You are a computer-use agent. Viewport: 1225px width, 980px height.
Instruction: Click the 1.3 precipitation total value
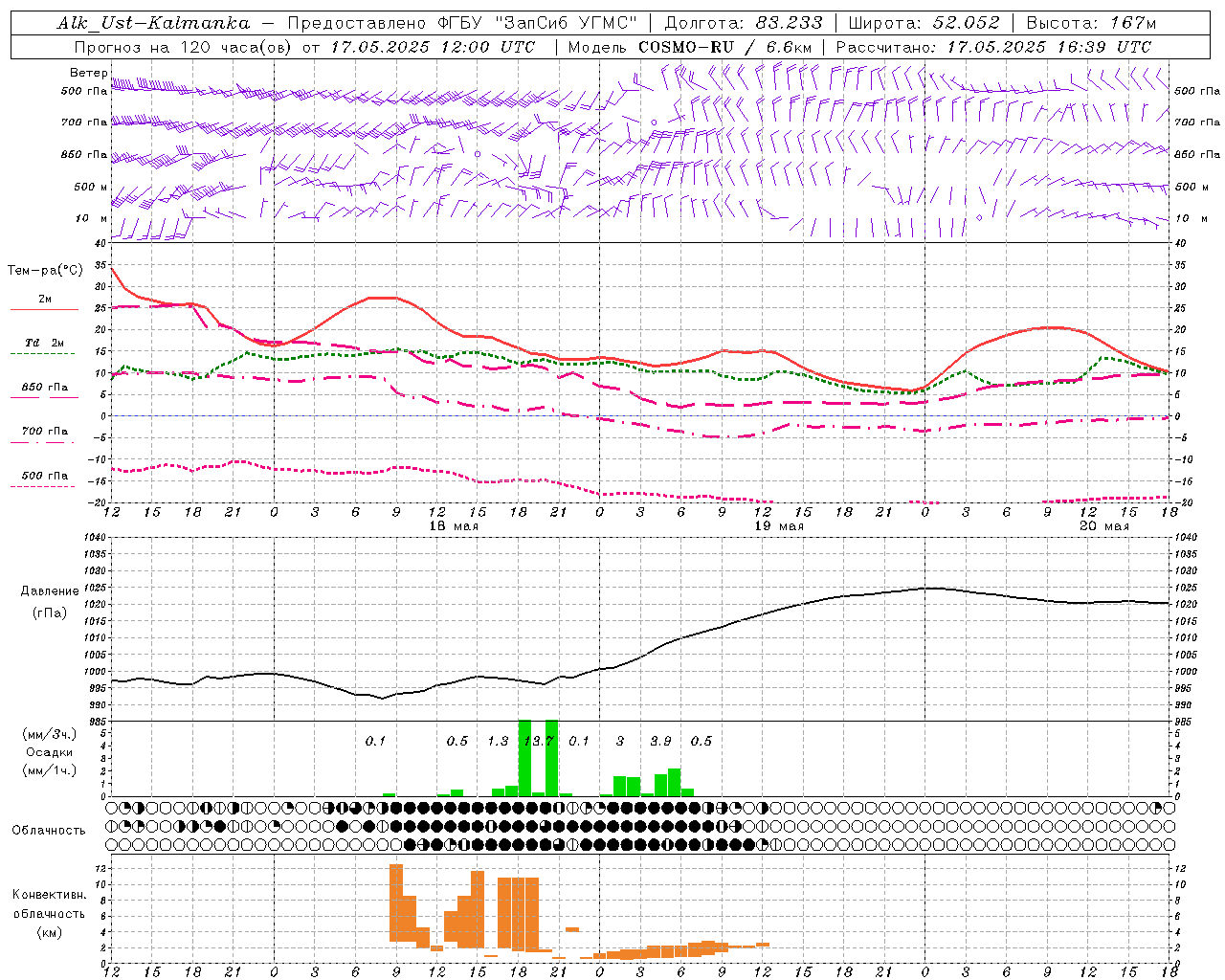(x=498, y=741)
